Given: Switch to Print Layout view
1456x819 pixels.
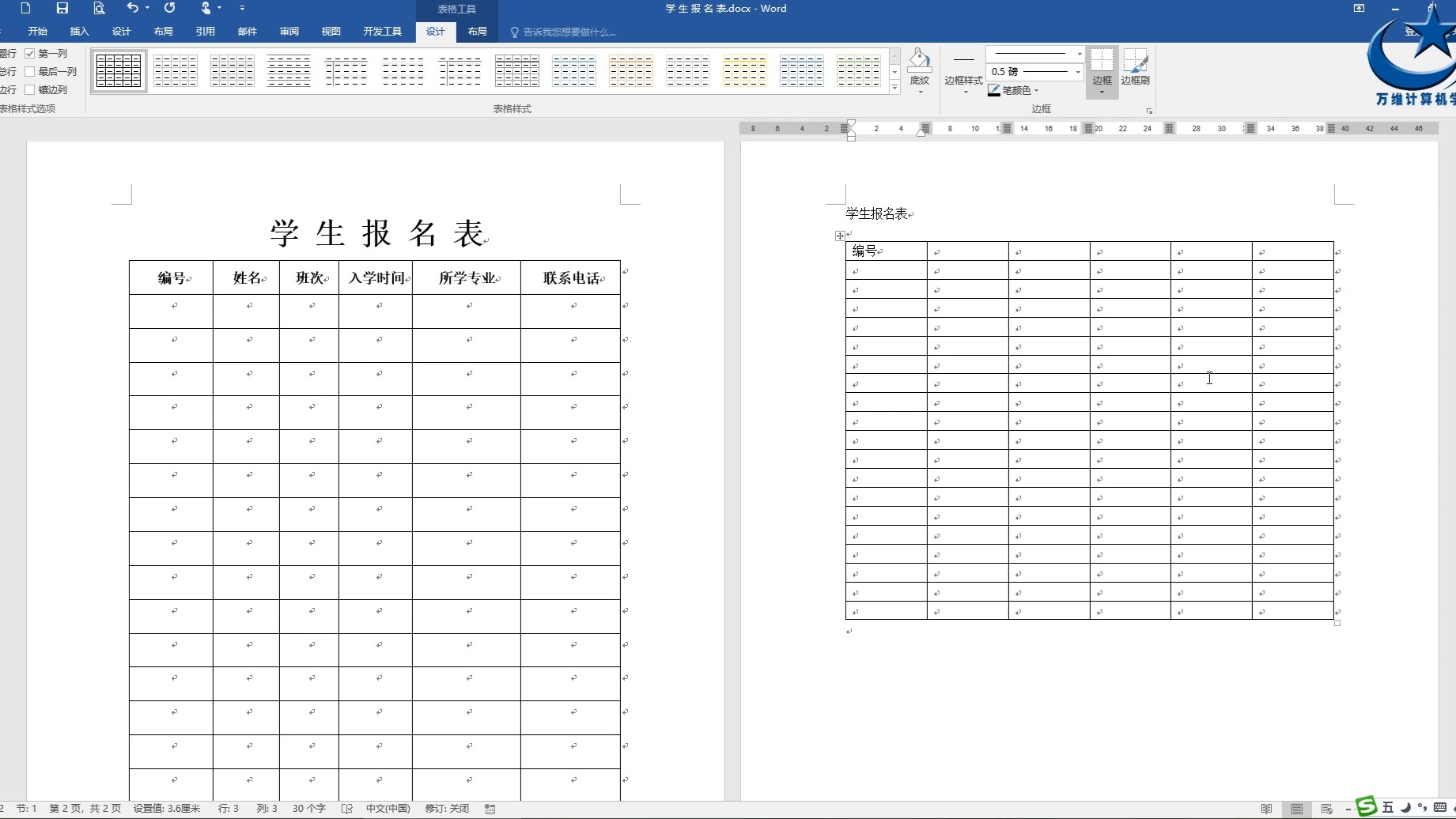Looking at the screenshot, I should [x=1296, y=809].
